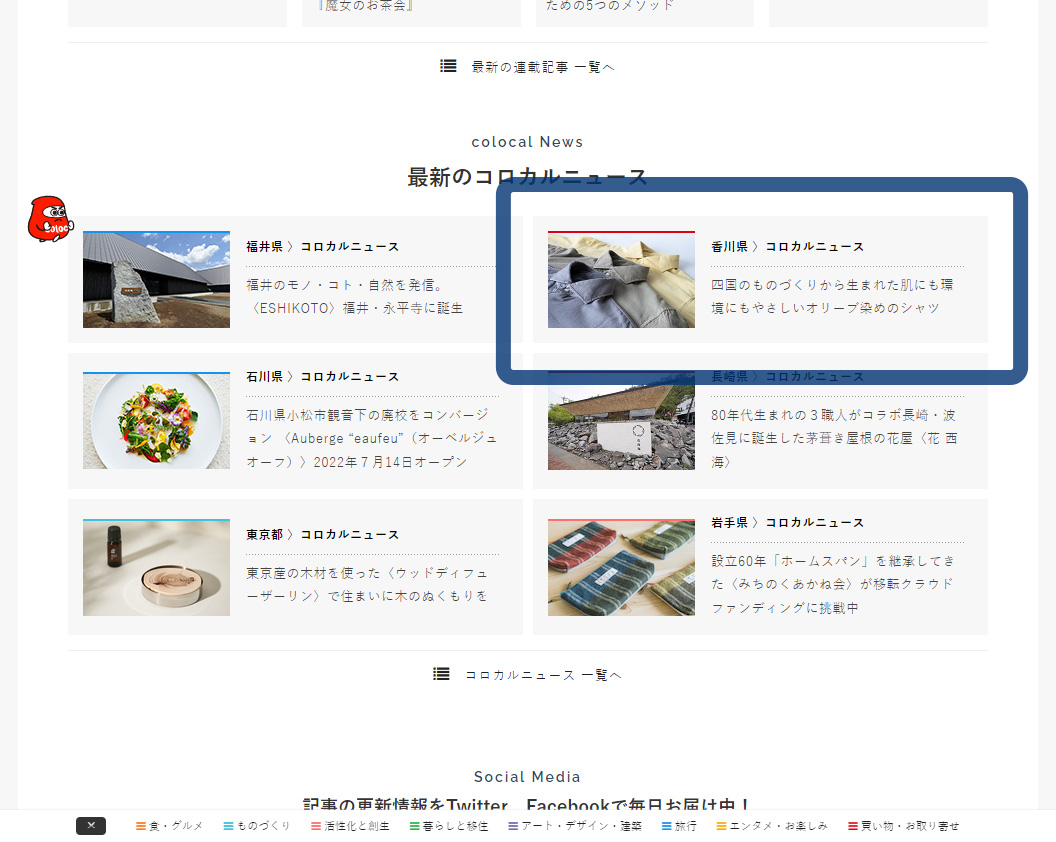
Task: Open エンタメ・お楽しみ category
Action: (772, 826)
